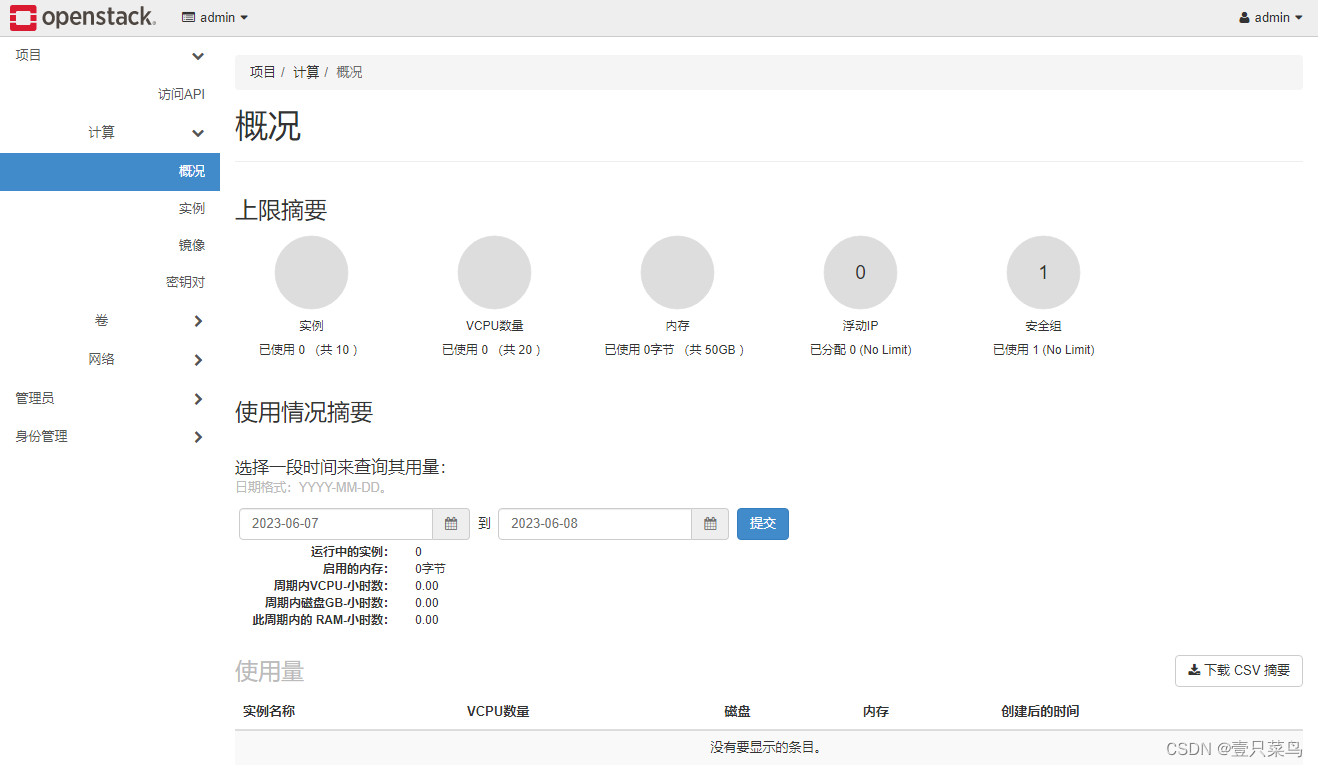
Task: Click the 概况 breadcrumb item
Action: [x=349, y=72]
